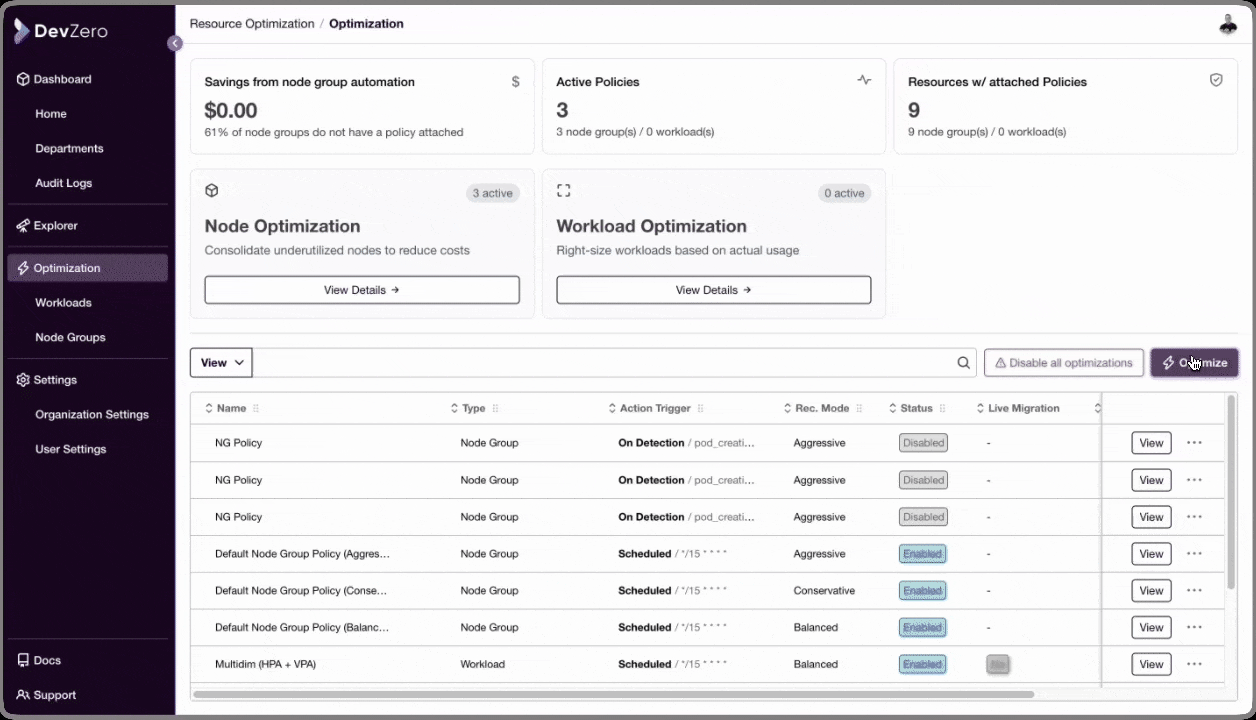Collapse the sidebar using the chevron icon

click(175, 43)
